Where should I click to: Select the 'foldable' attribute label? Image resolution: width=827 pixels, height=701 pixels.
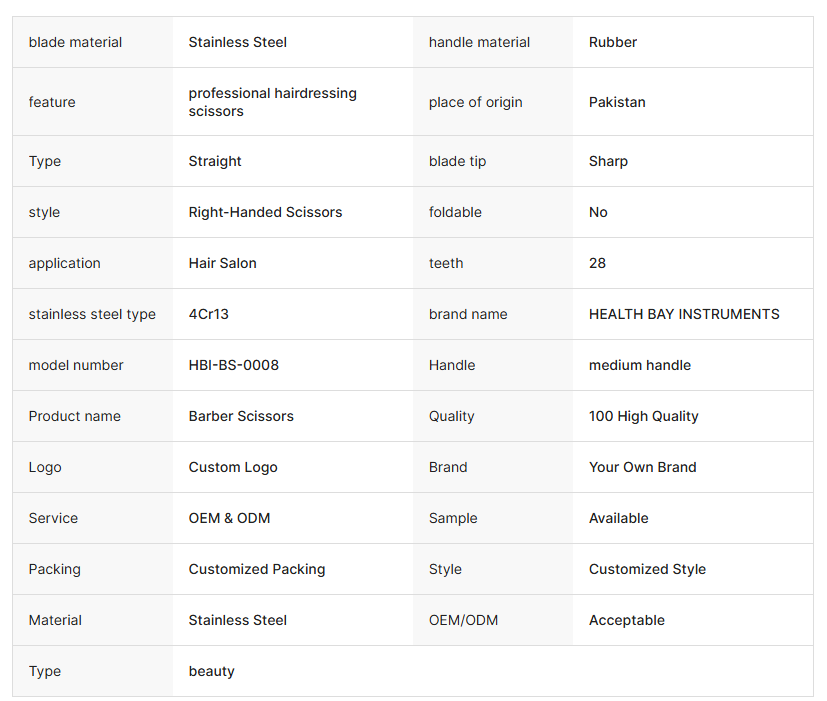(455, 212)
